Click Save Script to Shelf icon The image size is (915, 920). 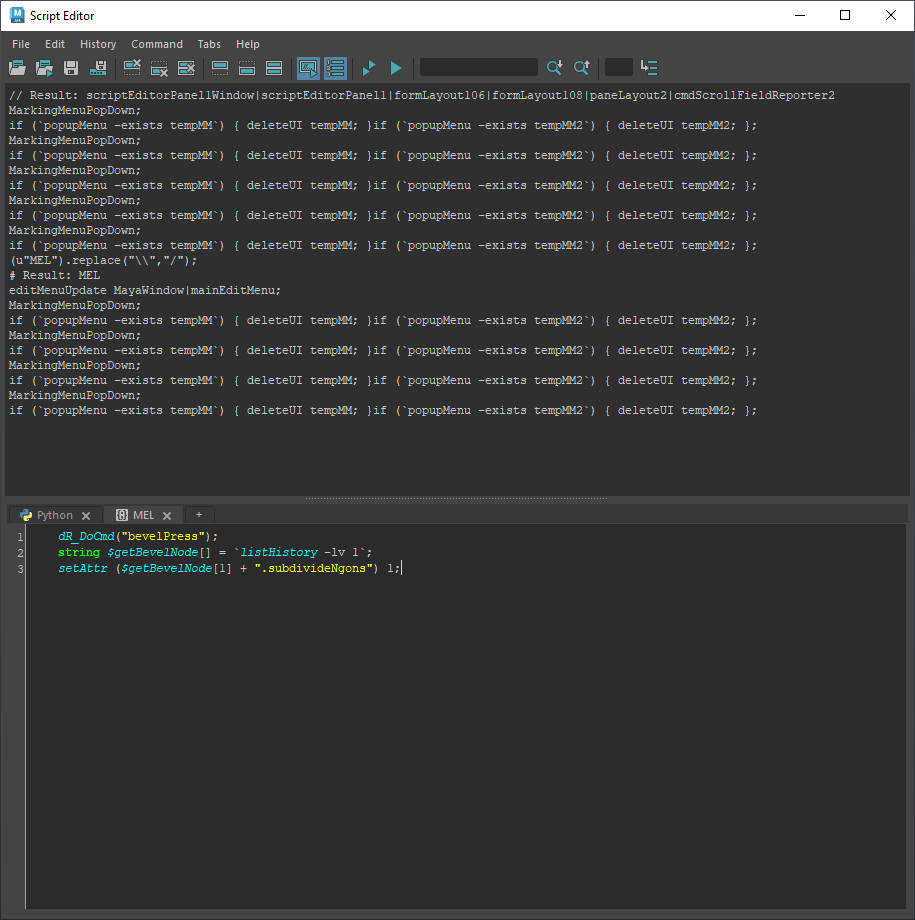(98, 68)
